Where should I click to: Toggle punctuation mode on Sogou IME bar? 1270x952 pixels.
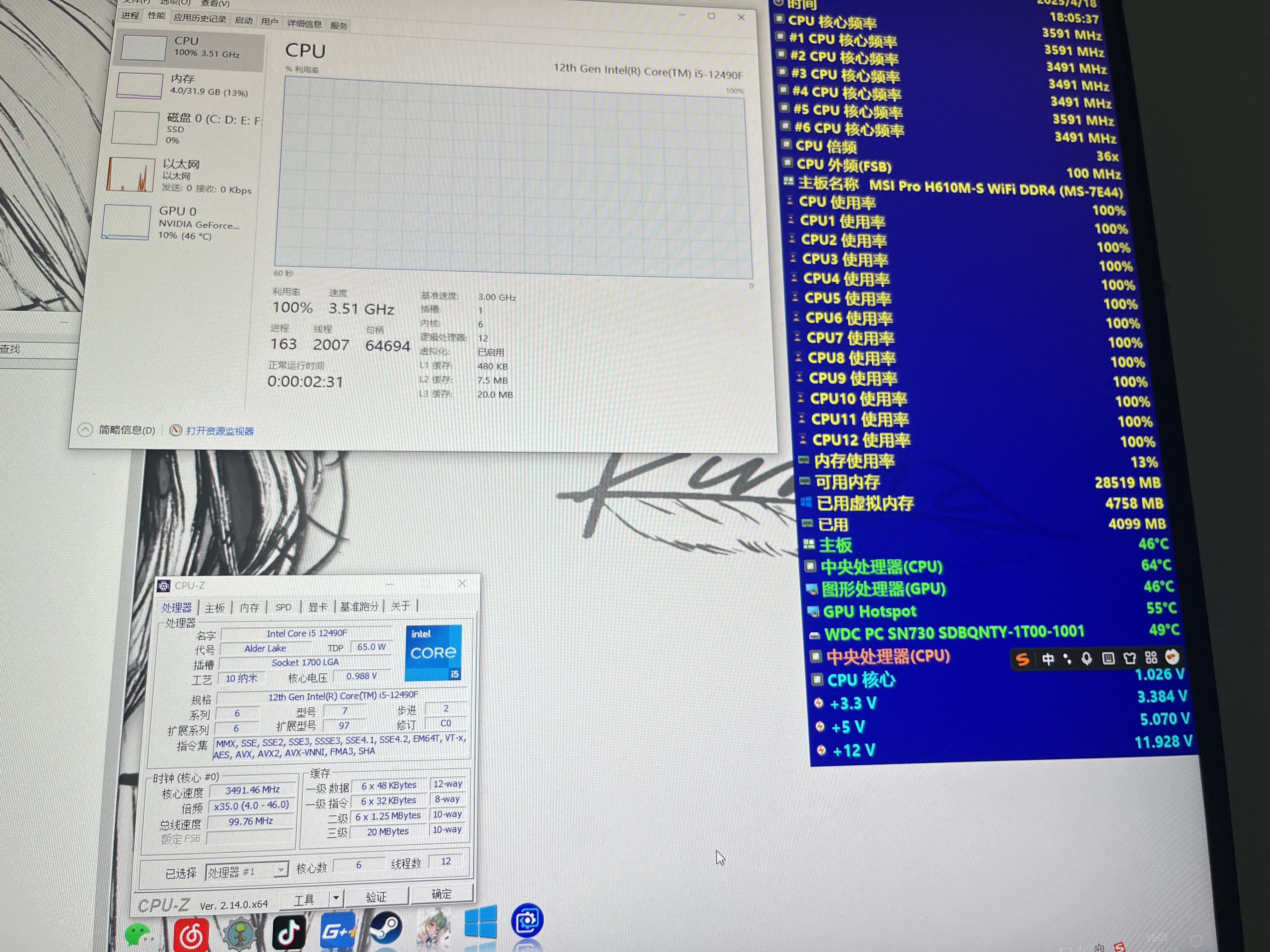1067,659
